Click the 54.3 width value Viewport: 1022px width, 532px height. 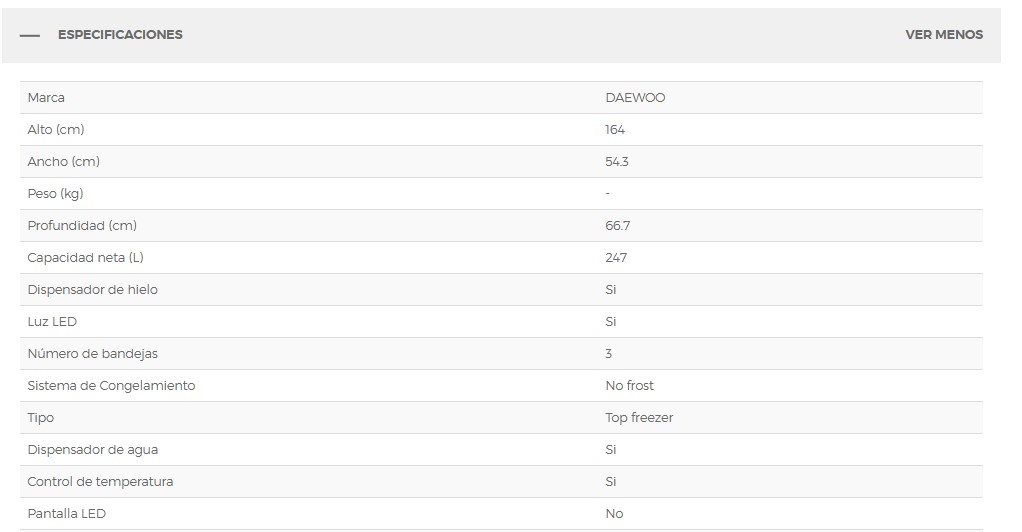click(x=617, y=162)
